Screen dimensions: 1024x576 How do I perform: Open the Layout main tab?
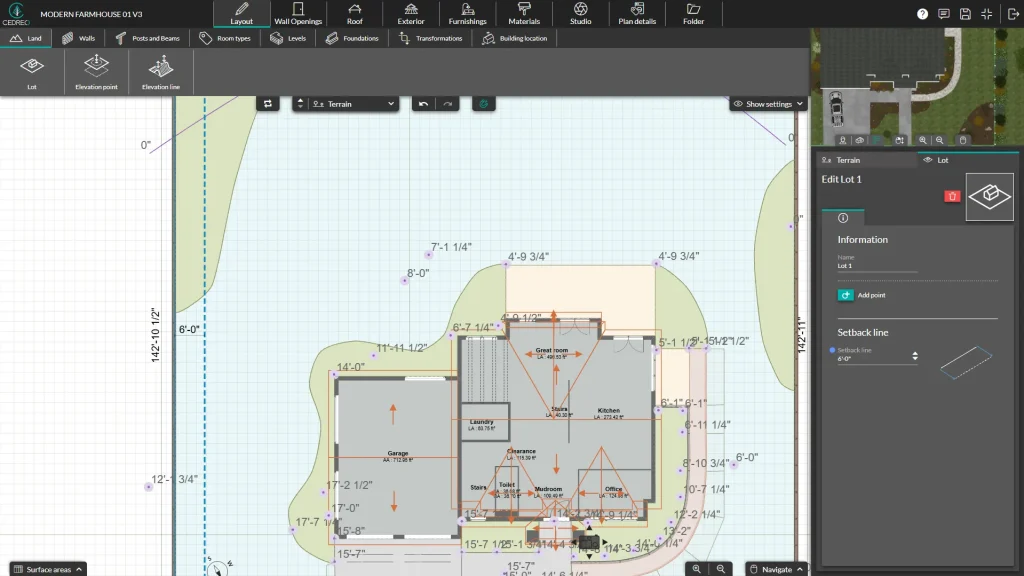241,14
